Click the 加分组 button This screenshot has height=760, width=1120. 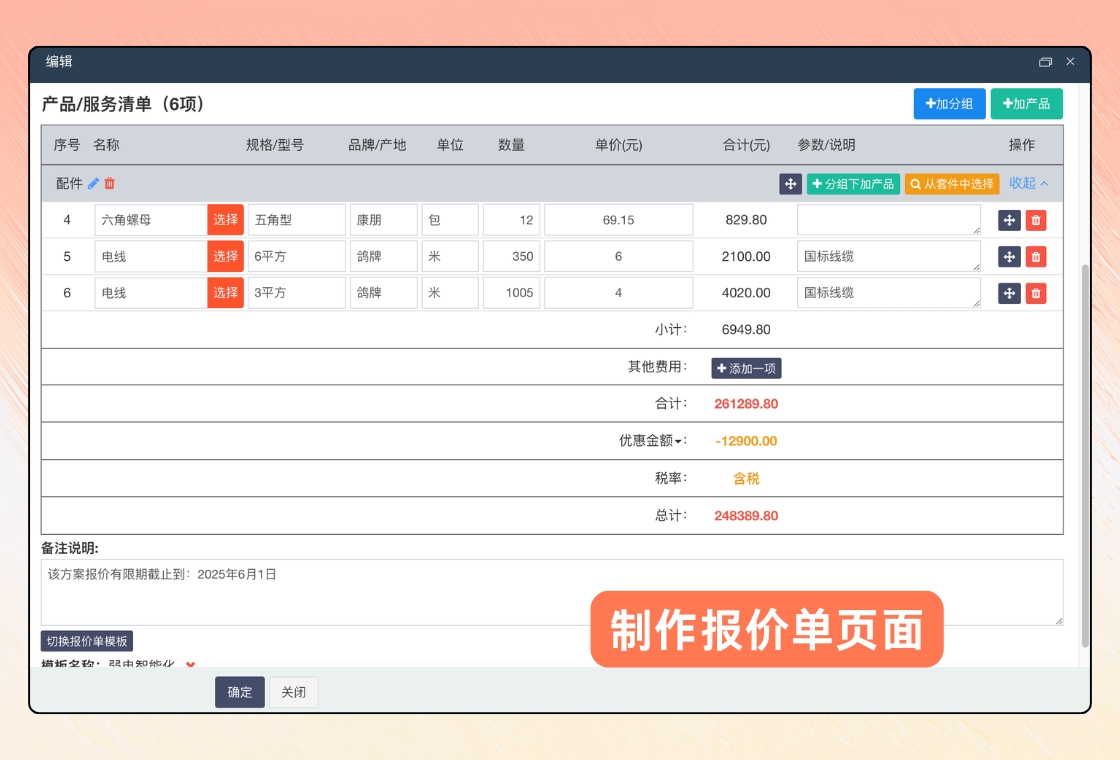[949, 104]
